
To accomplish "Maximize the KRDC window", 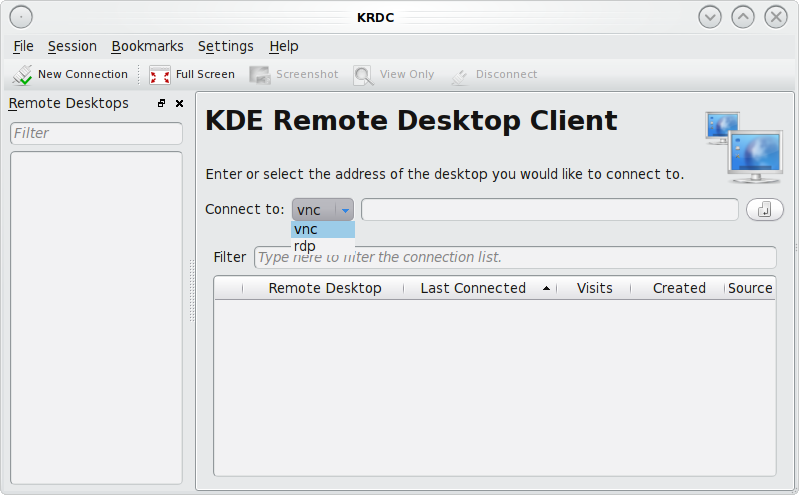I will pos(743,17).
